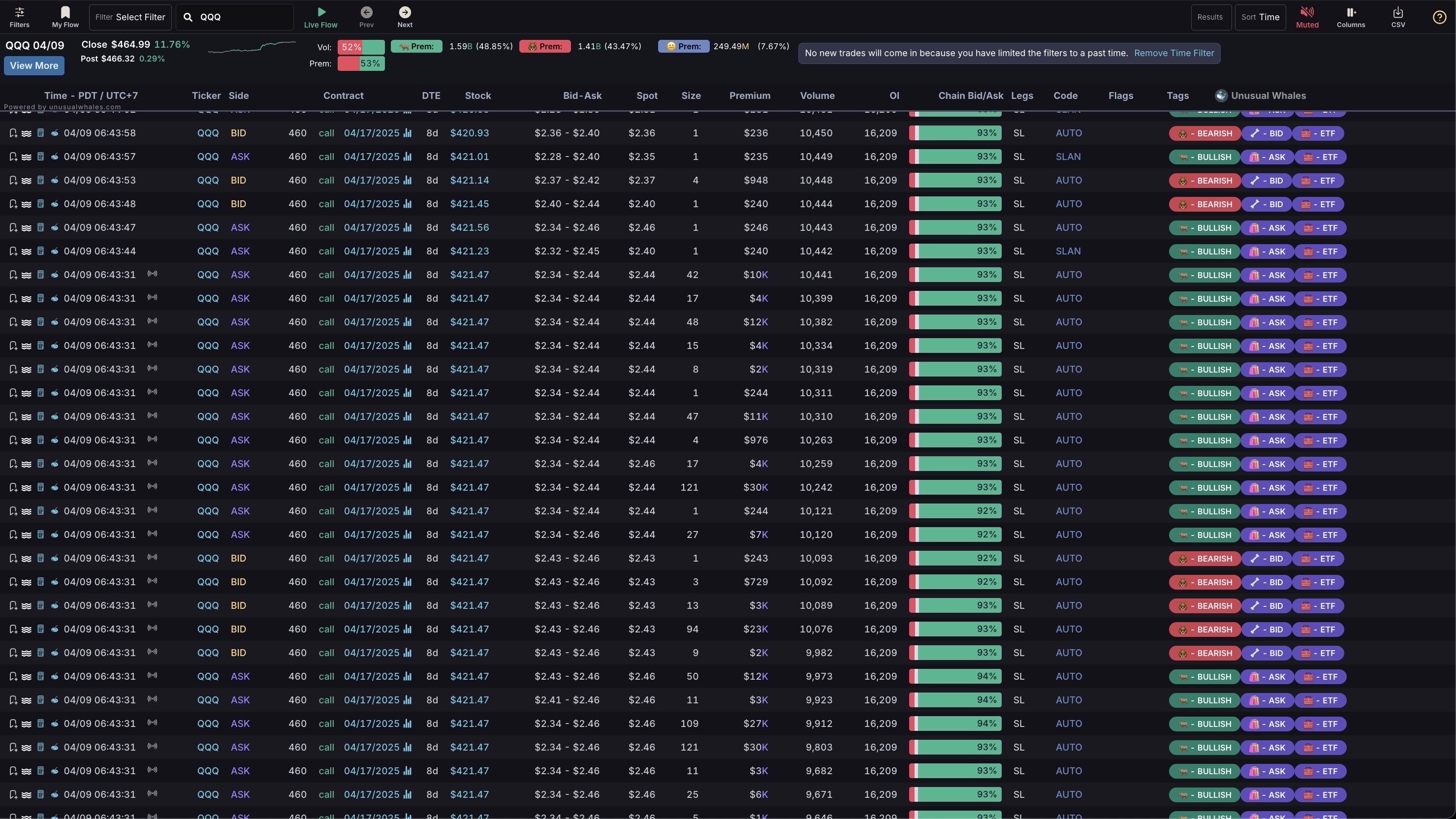Sort by Volume column header
Image resolution: width=1456 pixels, height=819 pixels.
[x=817, y=95]
